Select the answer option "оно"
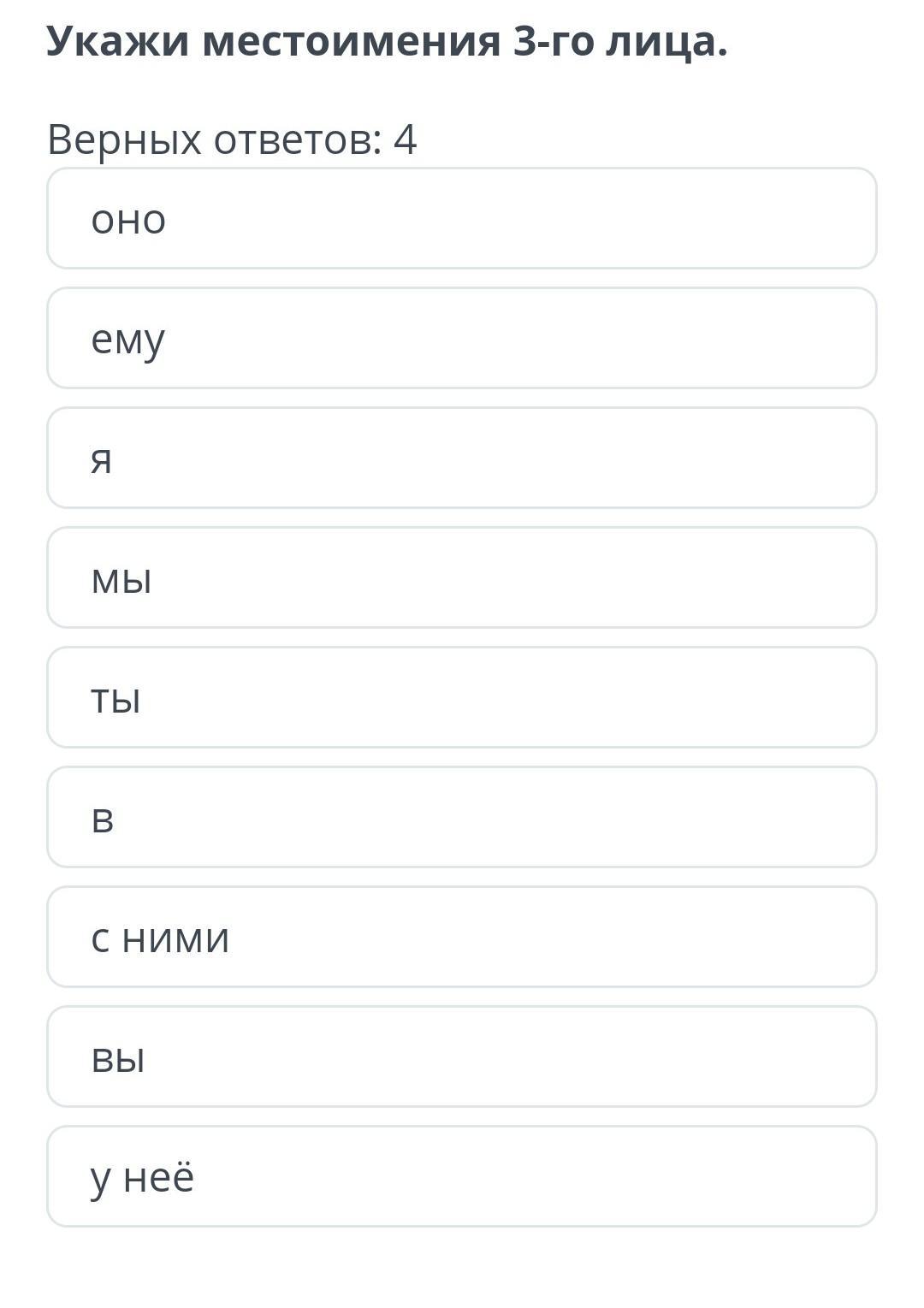This screenshot has width=924, height=1308. pos(462,218)
